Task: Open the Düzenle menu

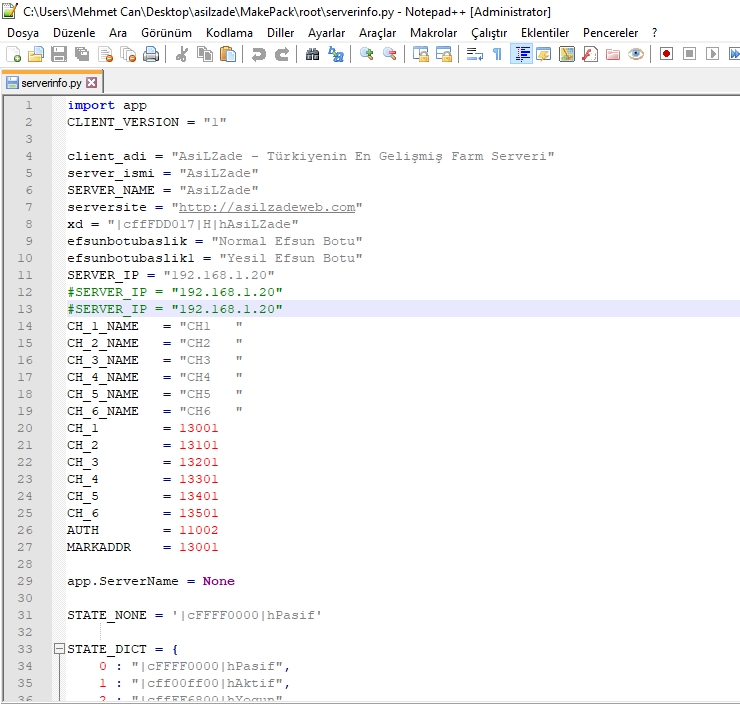Action: [74, 33]
